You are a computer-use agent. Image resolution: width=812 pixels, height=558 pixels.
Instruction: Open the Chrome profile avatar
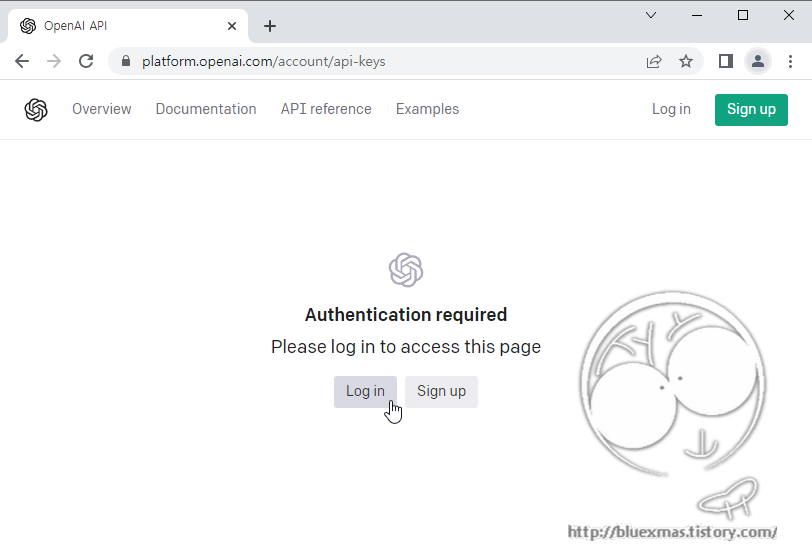(x=758, y=61)
